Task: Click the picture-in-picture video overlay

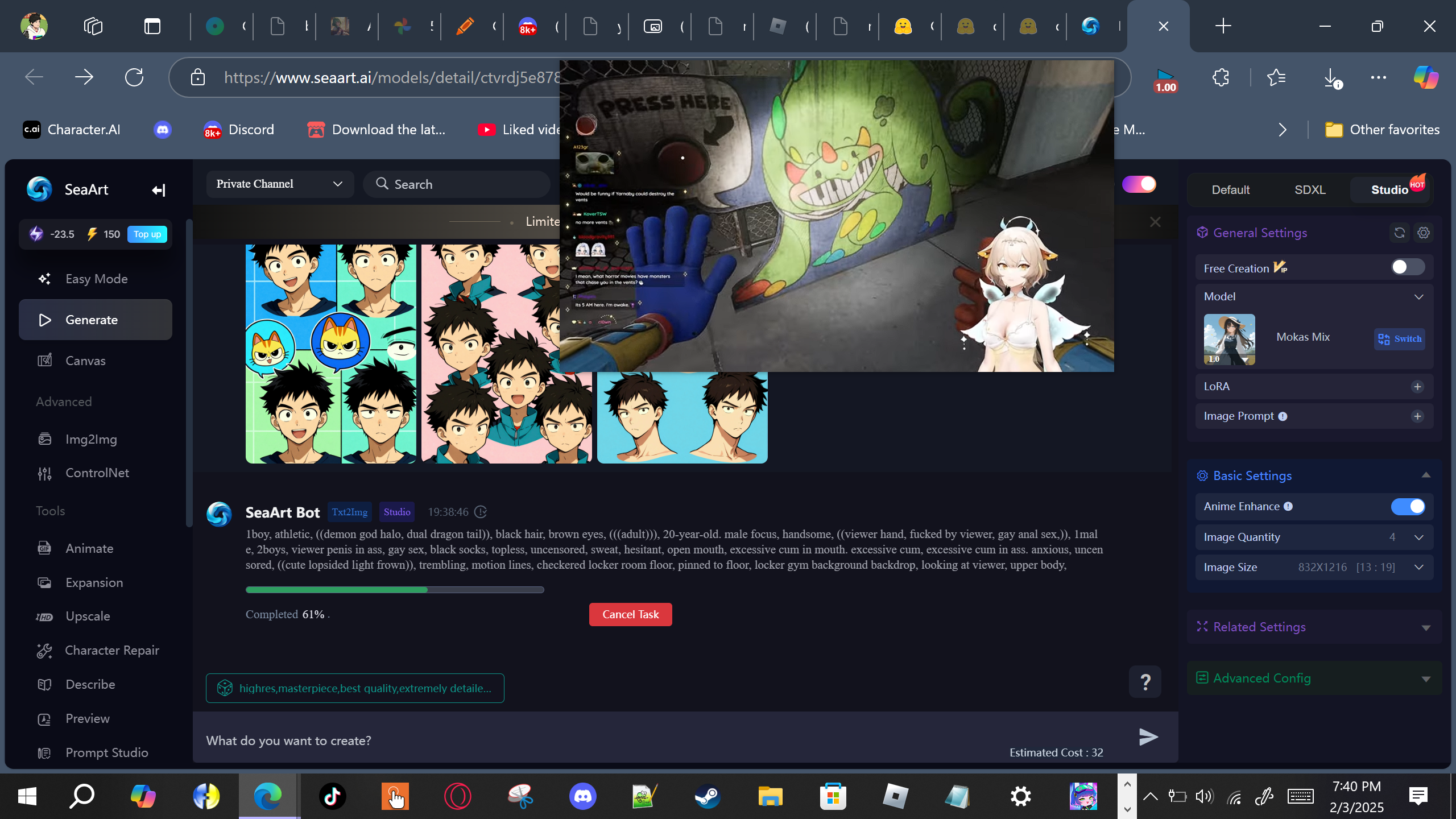Action: [x=837, y=216]
